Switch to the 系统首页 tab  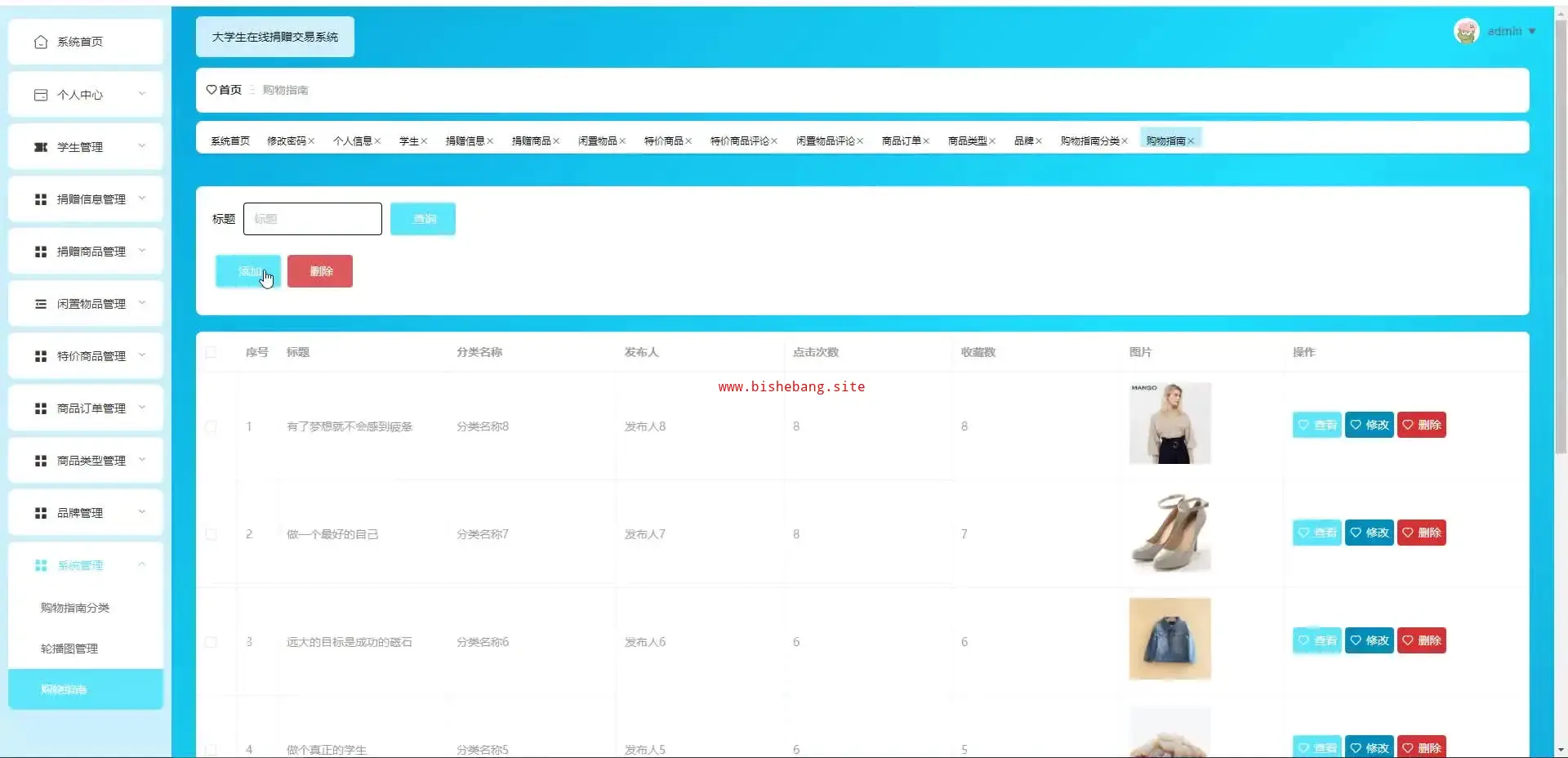click(x=230, y=141)
